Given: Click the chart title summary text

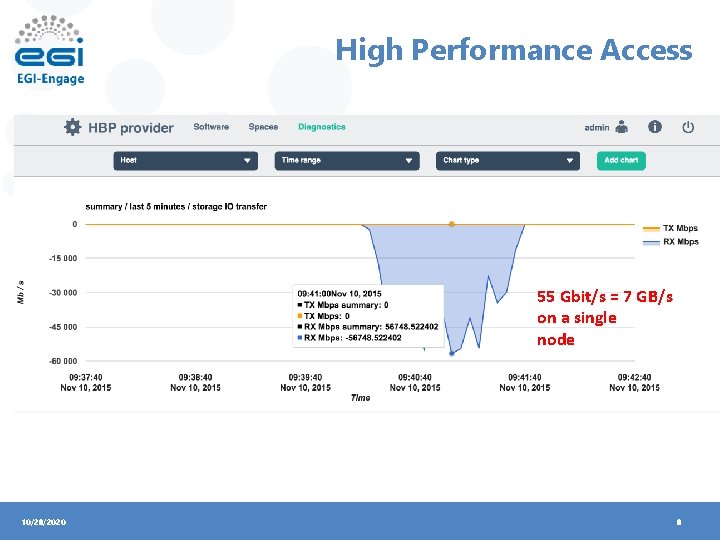Looking at the screenshot, I should coord(176,207).
